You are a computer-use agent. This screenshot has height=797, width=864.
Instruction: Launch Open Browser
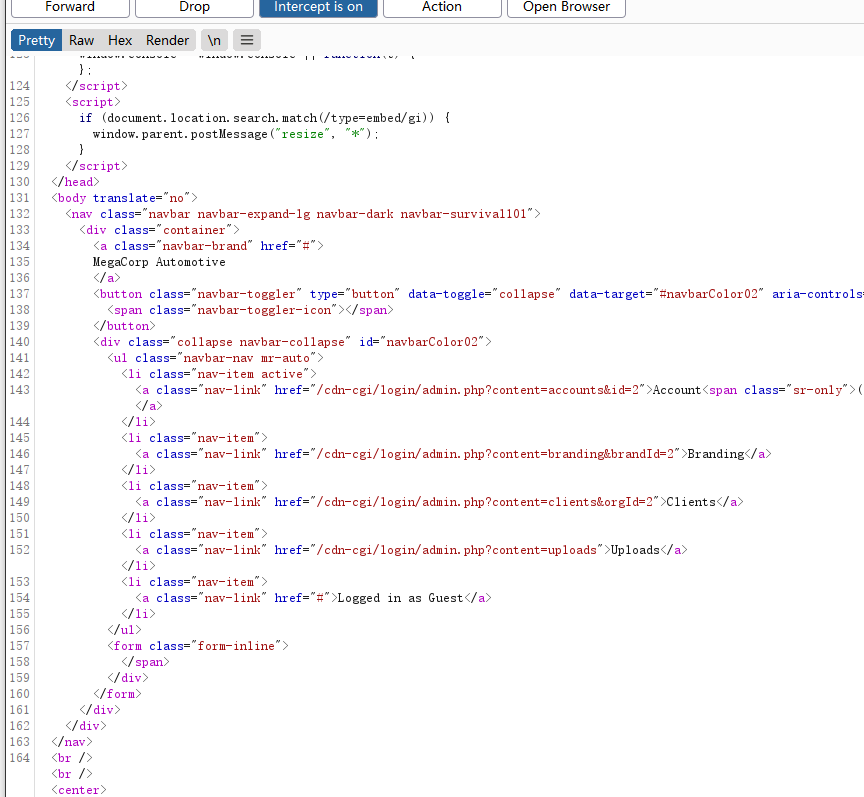566,7
